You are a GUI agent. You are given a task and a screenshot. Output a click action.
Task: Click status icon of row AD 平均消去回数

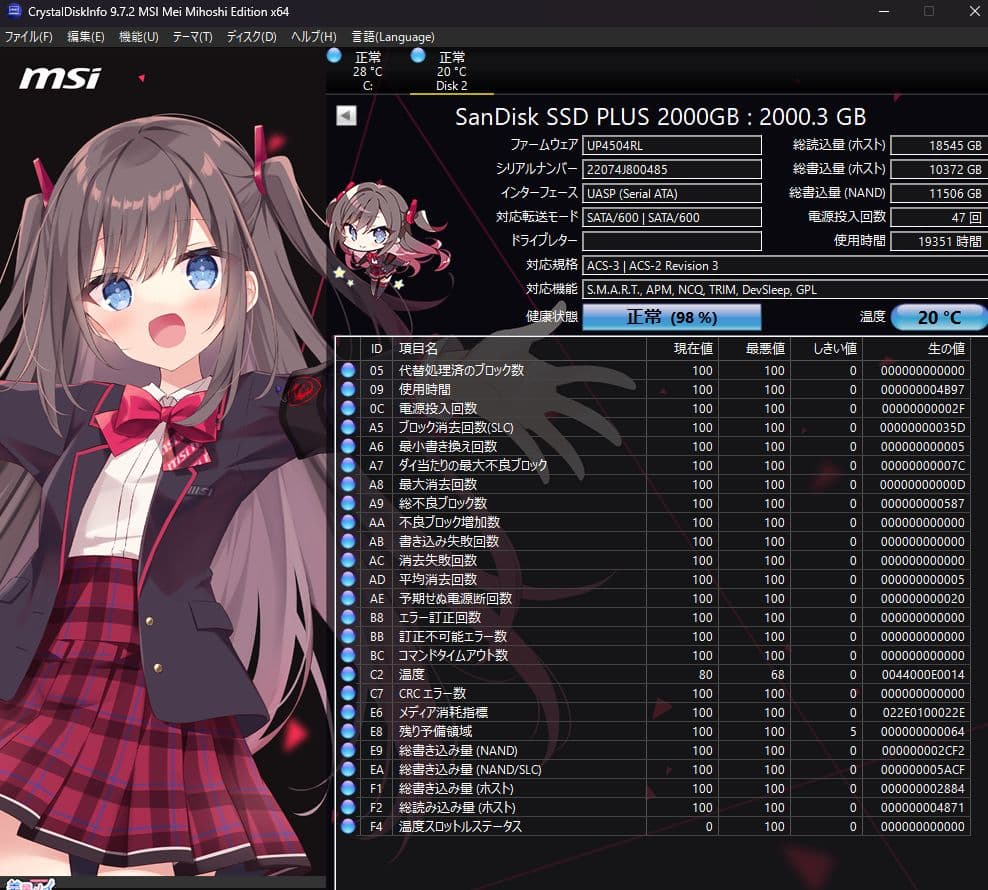pyautogui.click(x=348, y=579)
